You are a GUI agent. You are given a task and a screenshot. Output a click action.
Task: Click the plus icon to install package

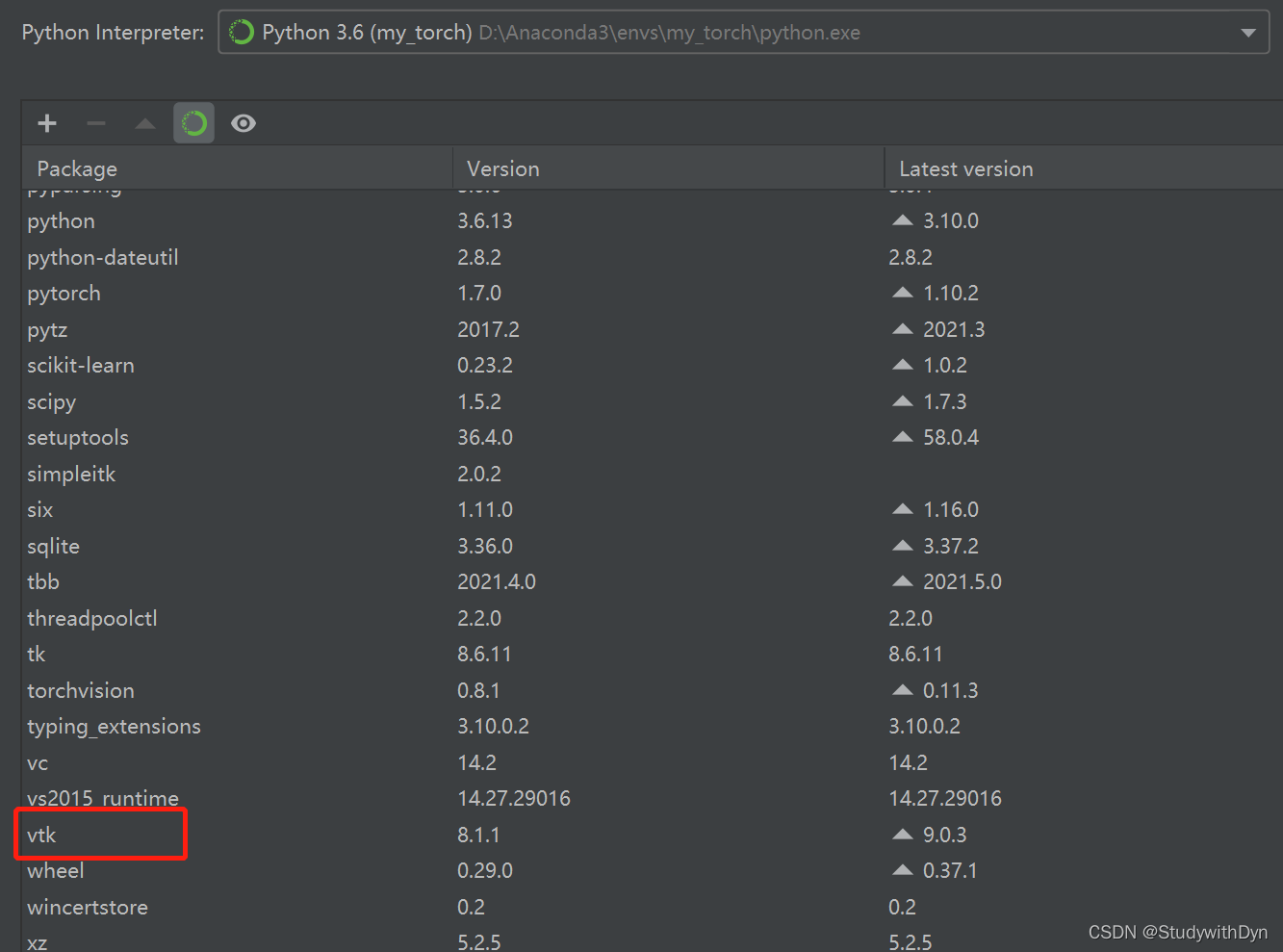point(47,123)
